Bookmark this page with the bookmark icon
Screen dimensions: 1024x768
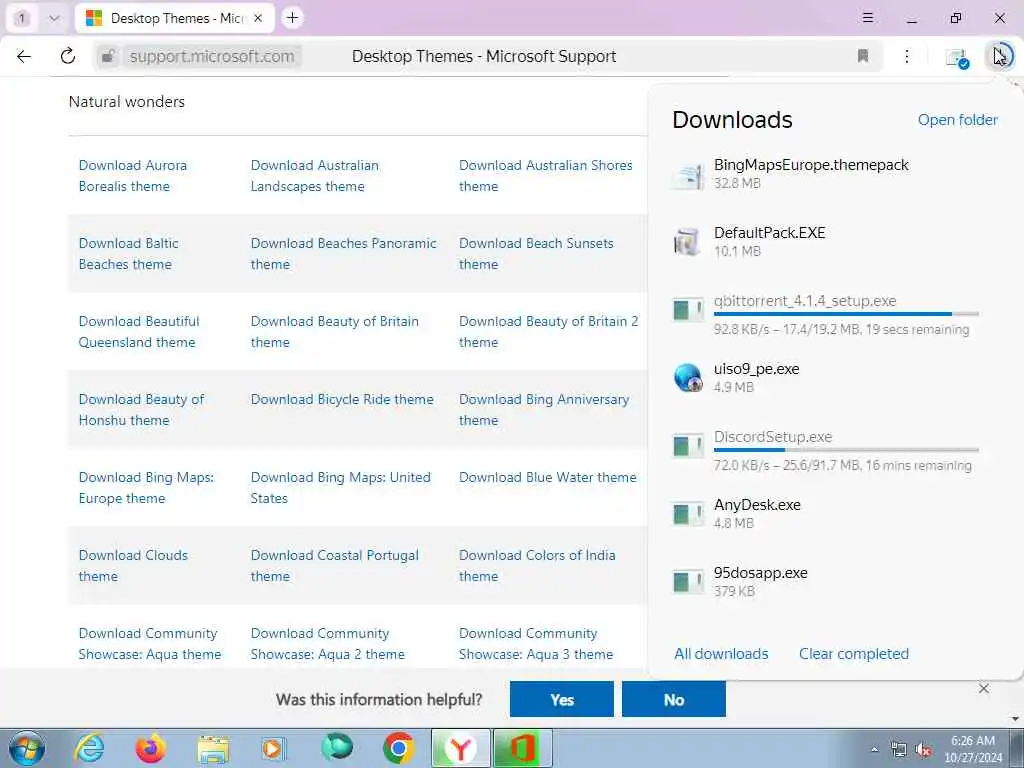coord(863,56)
